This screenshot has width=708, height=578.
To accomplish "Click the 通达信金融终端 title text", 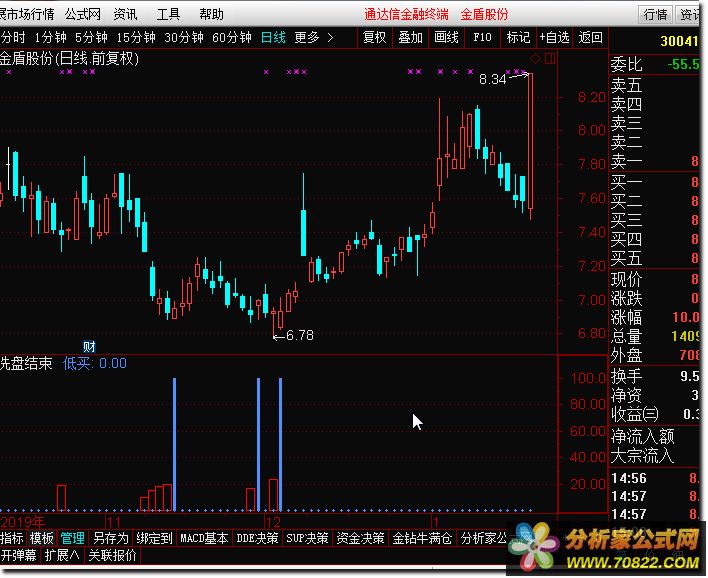I will (406, 14).
